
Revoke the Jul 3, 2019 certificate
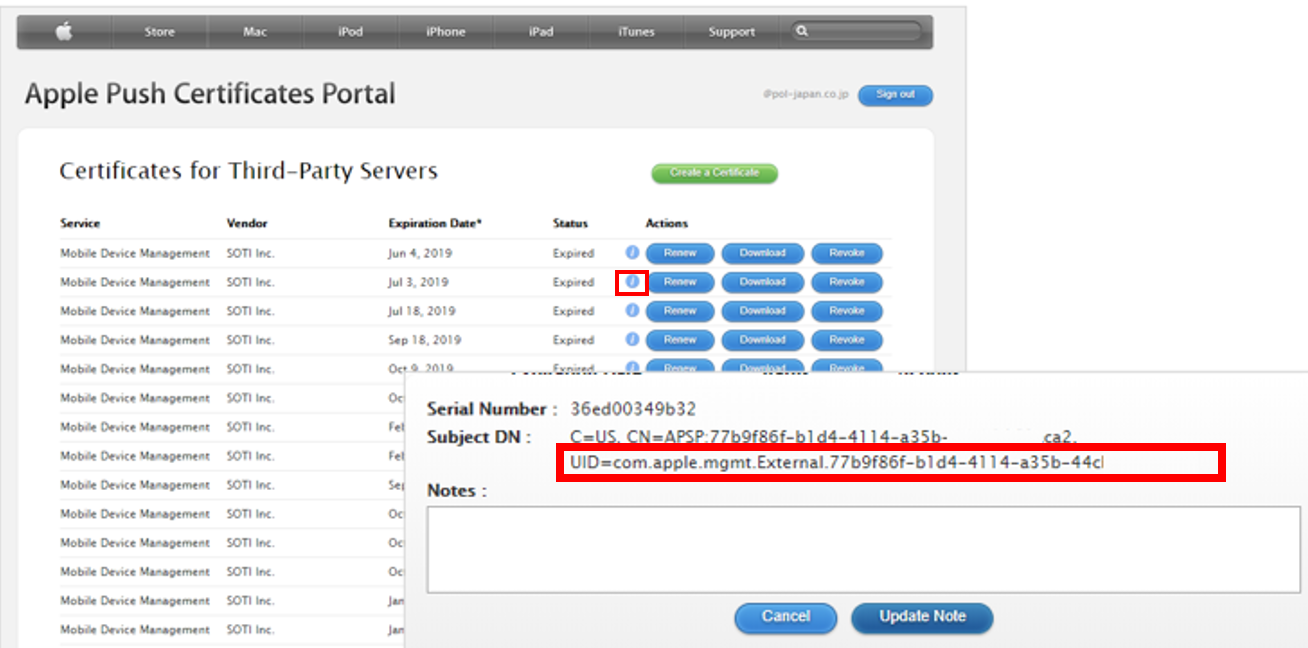[x=847, y=282]
